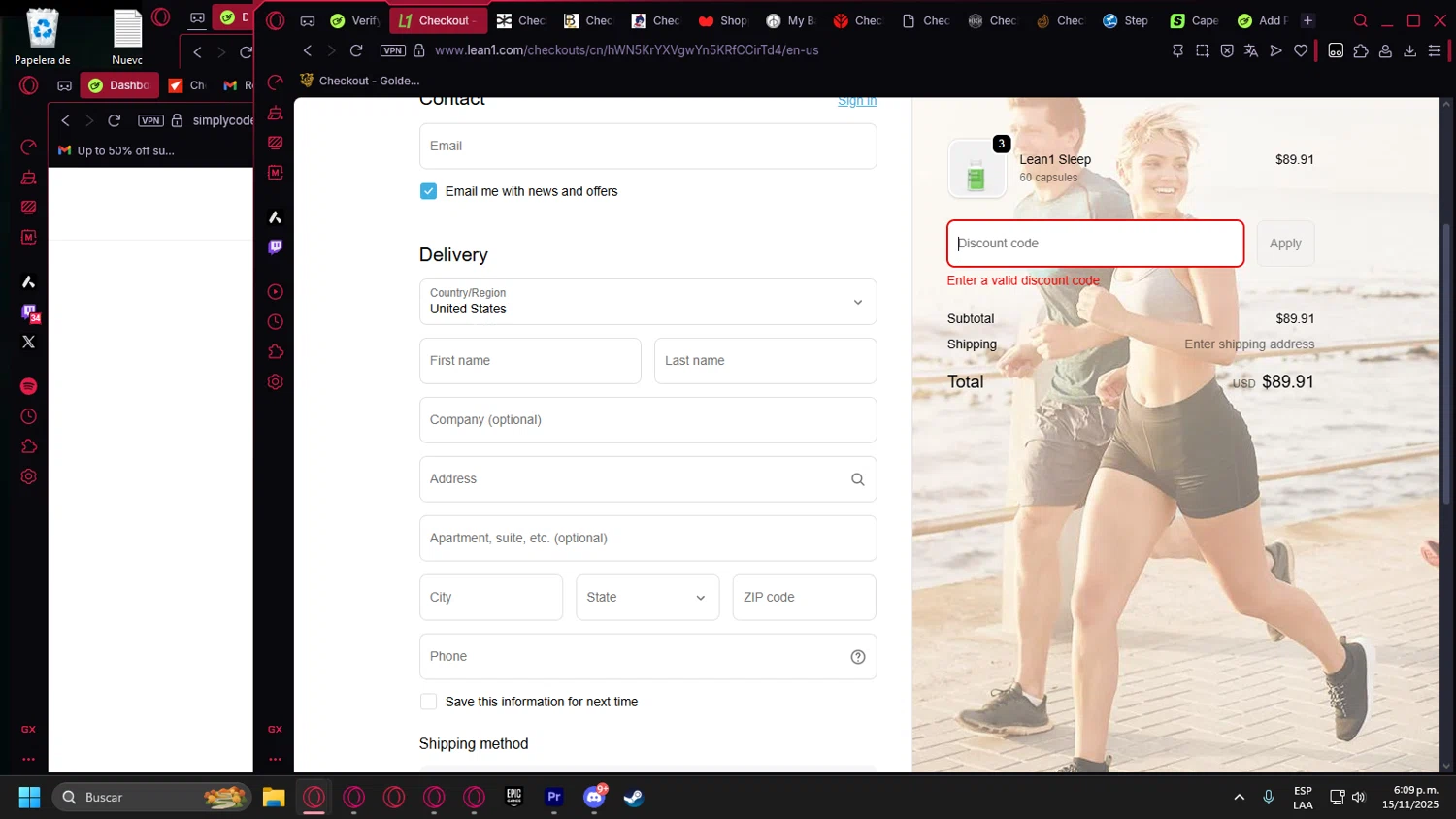Viewport: 1456px width, 819px height.
Task: Go back in the checkout browser window
Action: 308,50
